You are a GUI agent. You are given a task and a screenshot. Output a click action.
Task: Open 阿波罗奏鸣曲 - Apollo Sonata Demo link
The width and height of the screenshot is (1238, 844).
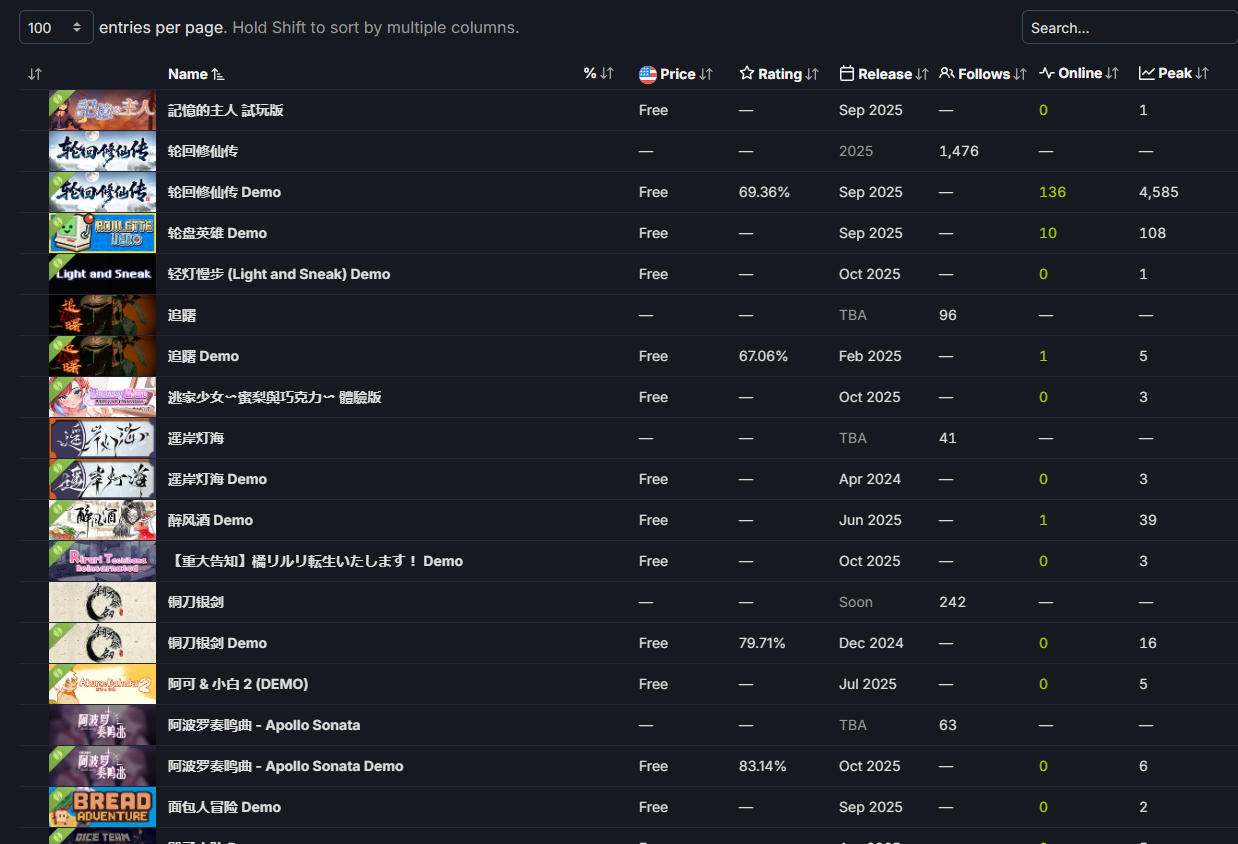[285, 766]
